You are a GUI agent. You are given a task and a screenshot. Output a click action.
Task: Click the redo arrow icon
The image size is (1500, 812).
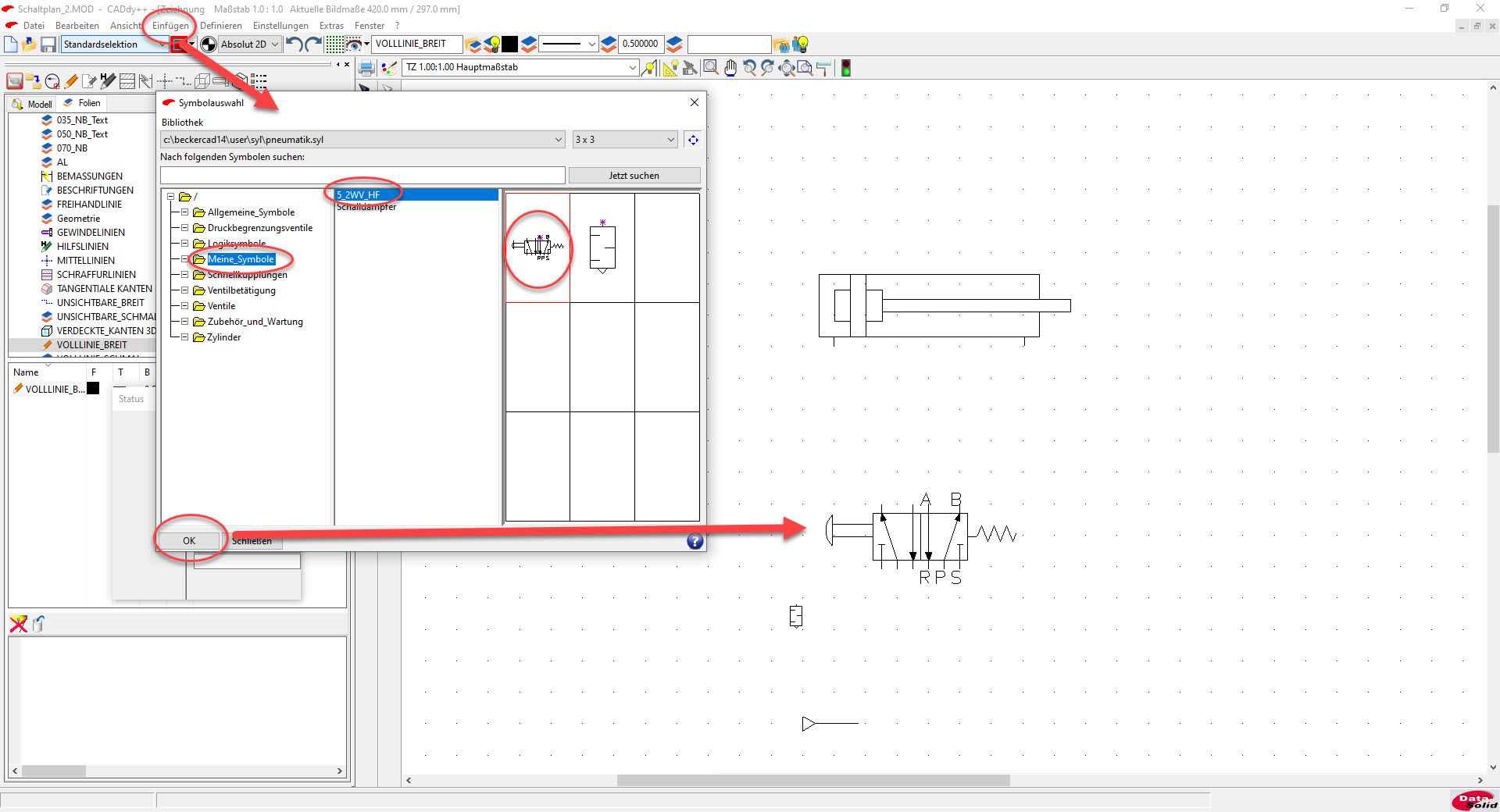click(313, 45)
